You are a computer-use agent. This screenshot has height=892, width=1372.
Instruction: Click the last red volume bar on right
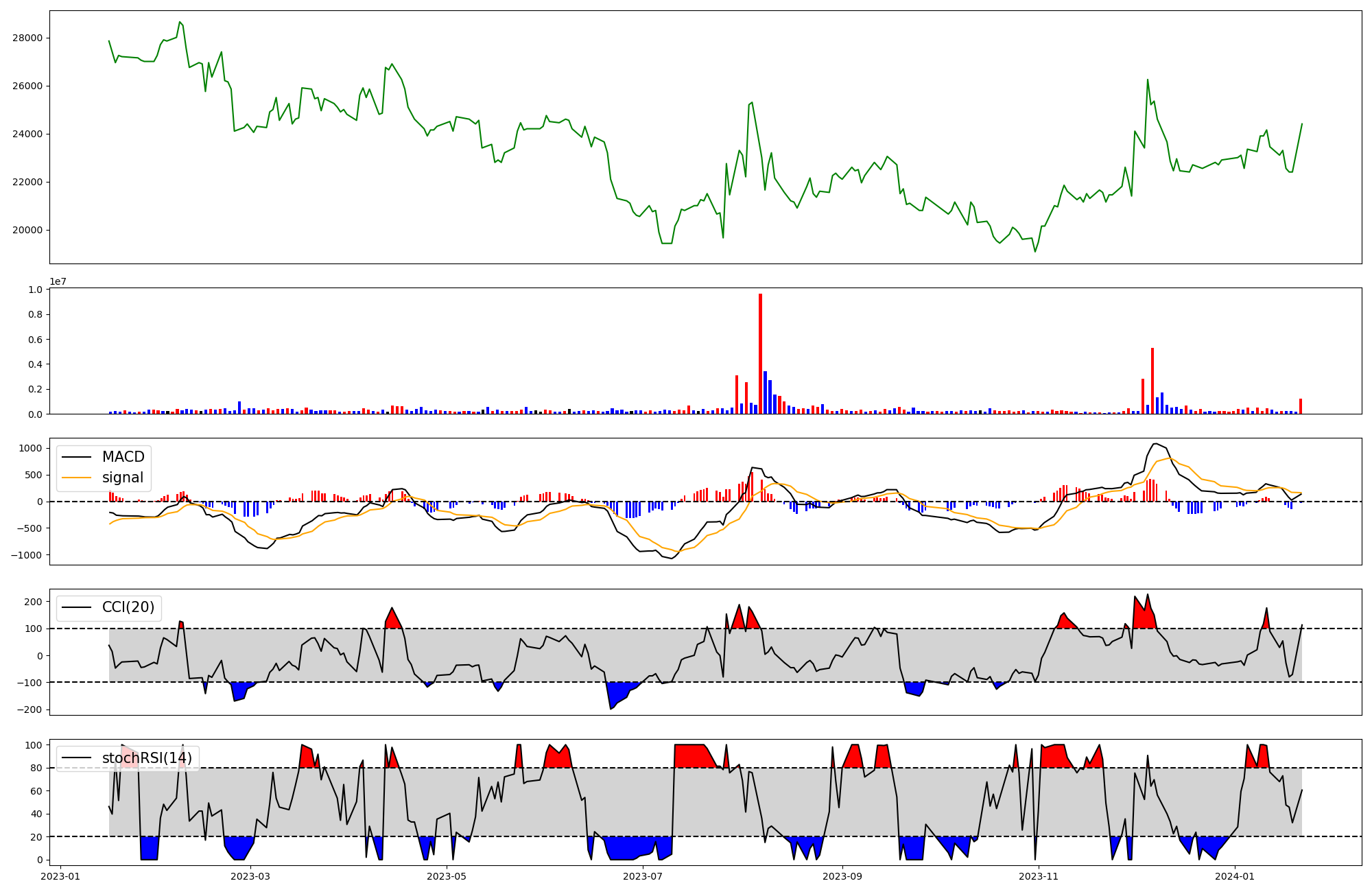1300,406
